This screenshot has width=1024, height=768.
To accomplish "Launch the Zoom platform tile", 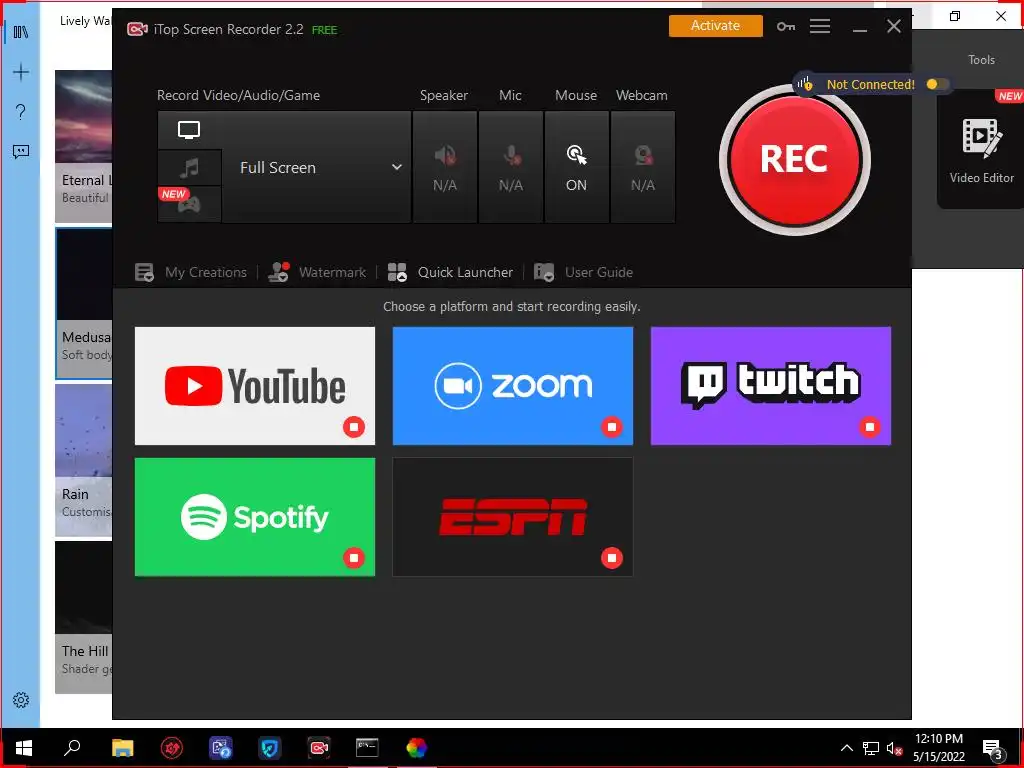I will tap(513, 386).
